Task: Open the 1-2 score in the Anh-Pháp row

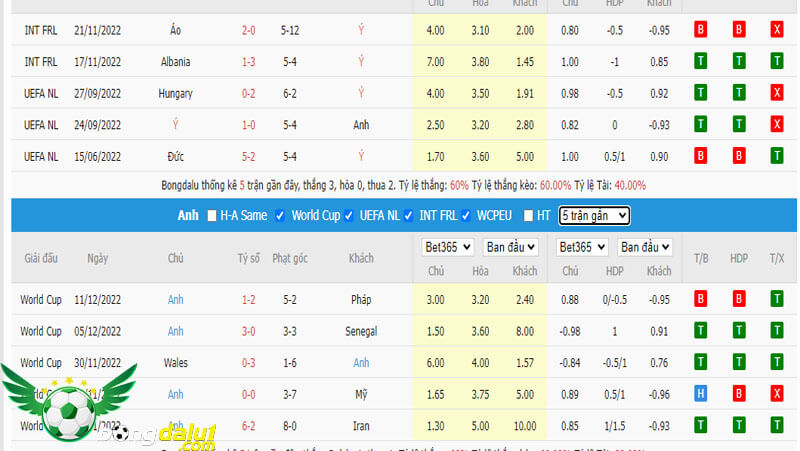Action: [248, 299]
